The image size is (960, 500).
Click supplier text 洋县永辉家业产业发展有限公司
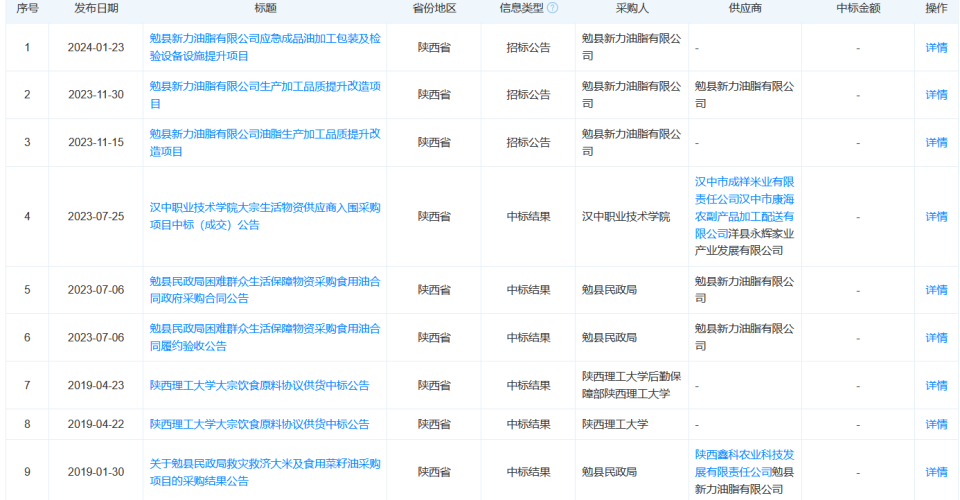click(x=744, y=242)
